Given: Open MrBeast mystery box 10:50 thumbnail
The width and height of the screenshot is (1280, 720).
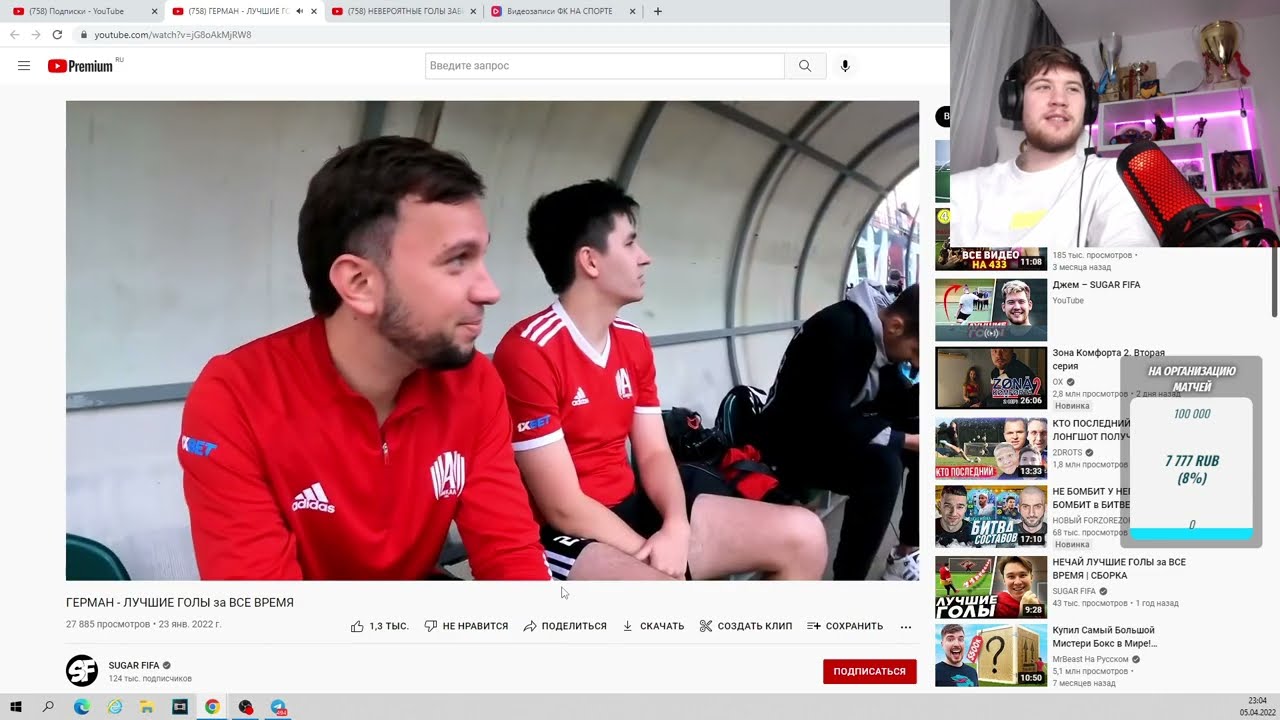Looking at the screenshot, I should [991, 655].
